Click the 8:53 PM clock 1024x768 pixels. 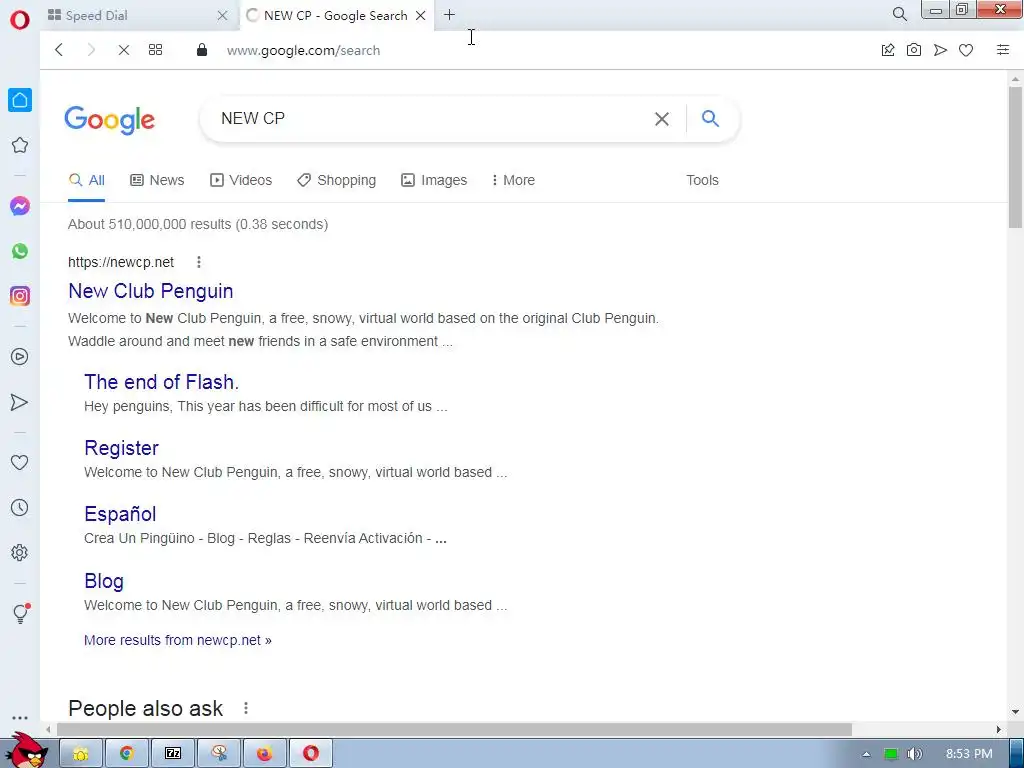pyautogui.click(x=969, y=754)
